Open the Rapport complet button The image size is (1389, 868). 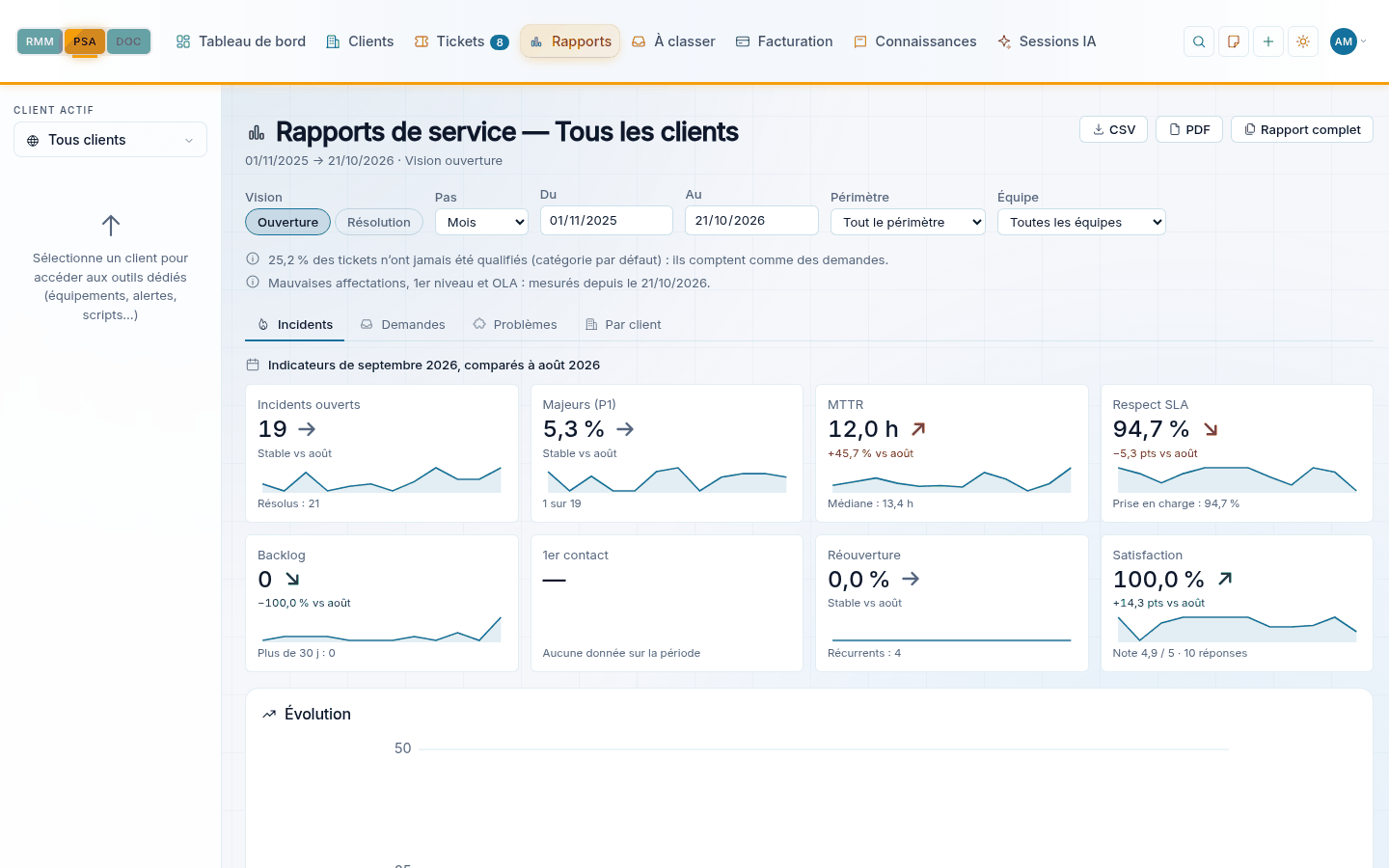[1302, 129]
